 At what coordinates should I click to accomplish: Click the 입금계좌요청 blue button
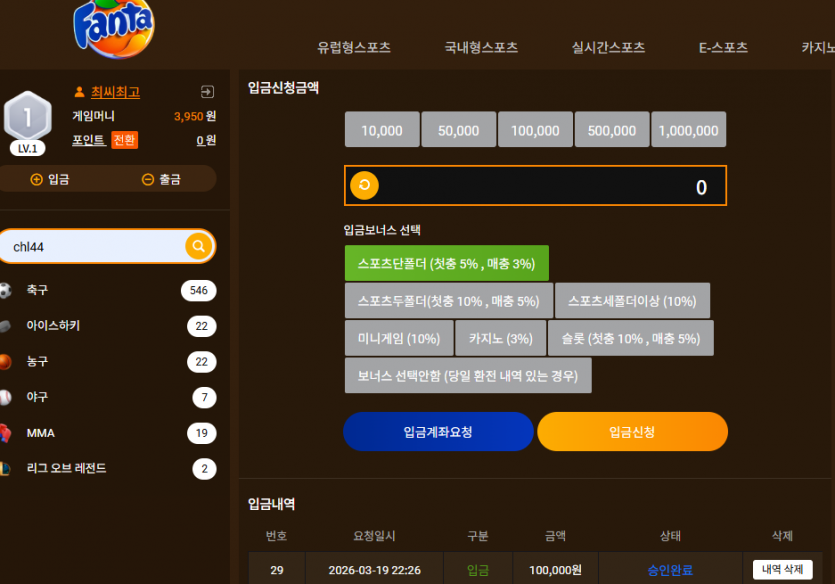(438, 432)
